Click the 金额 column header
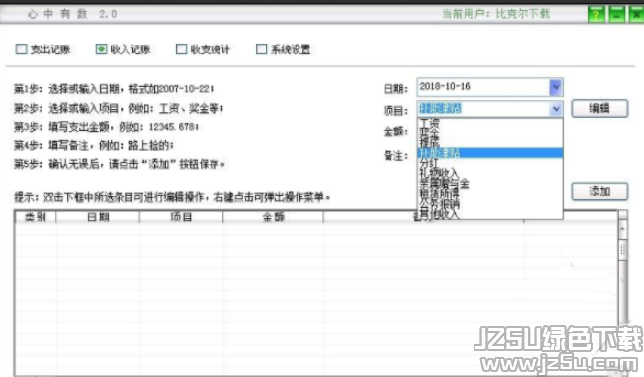 (x=273, y=216)
